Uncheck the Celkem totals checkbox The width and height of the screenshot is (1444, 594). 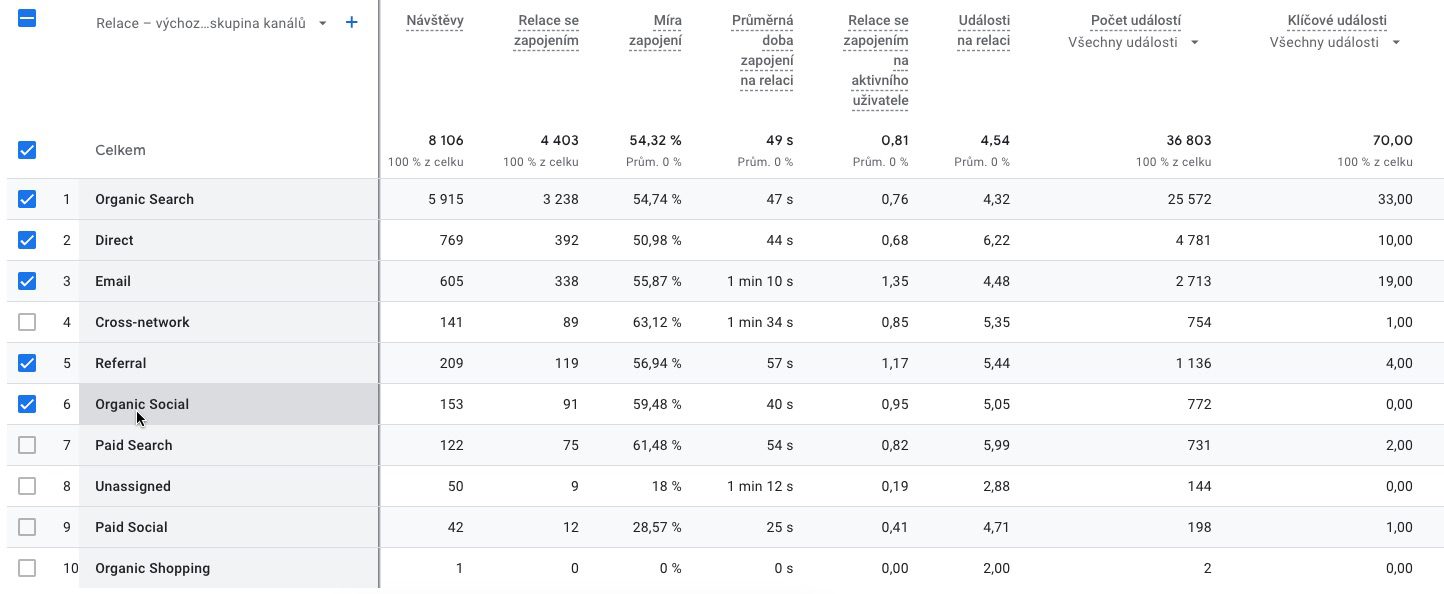coord(27,150)
